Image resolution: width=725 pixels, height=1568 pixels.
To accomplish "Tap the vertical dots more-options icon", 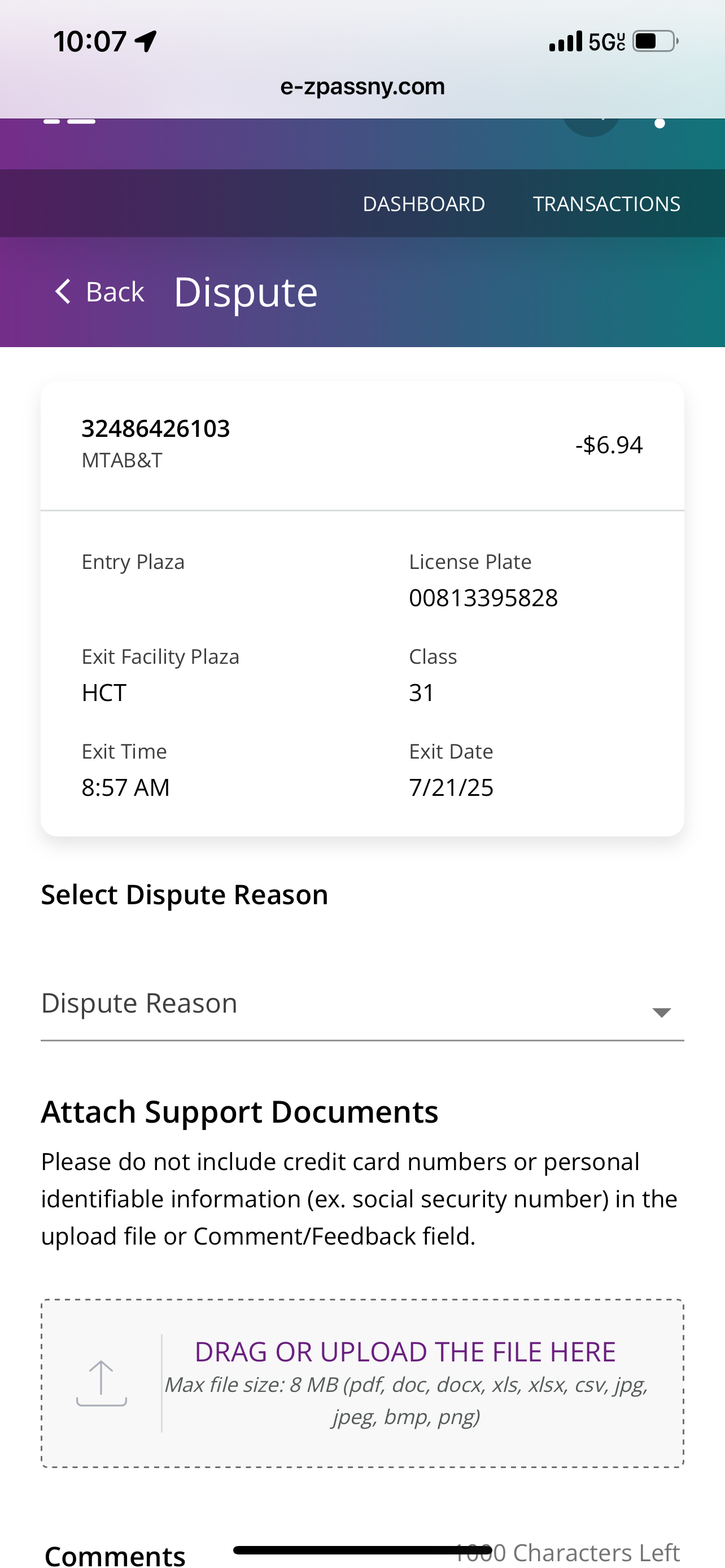I will pos(660,124).
